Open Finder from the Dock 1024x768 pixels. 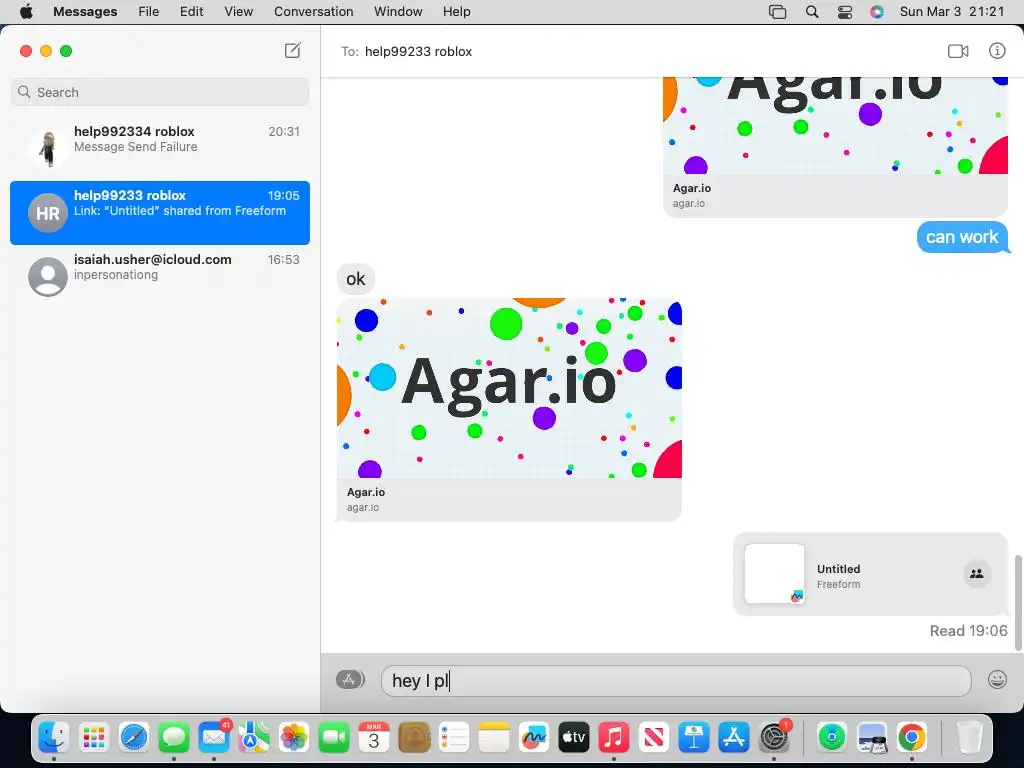(x=54, y=737)
